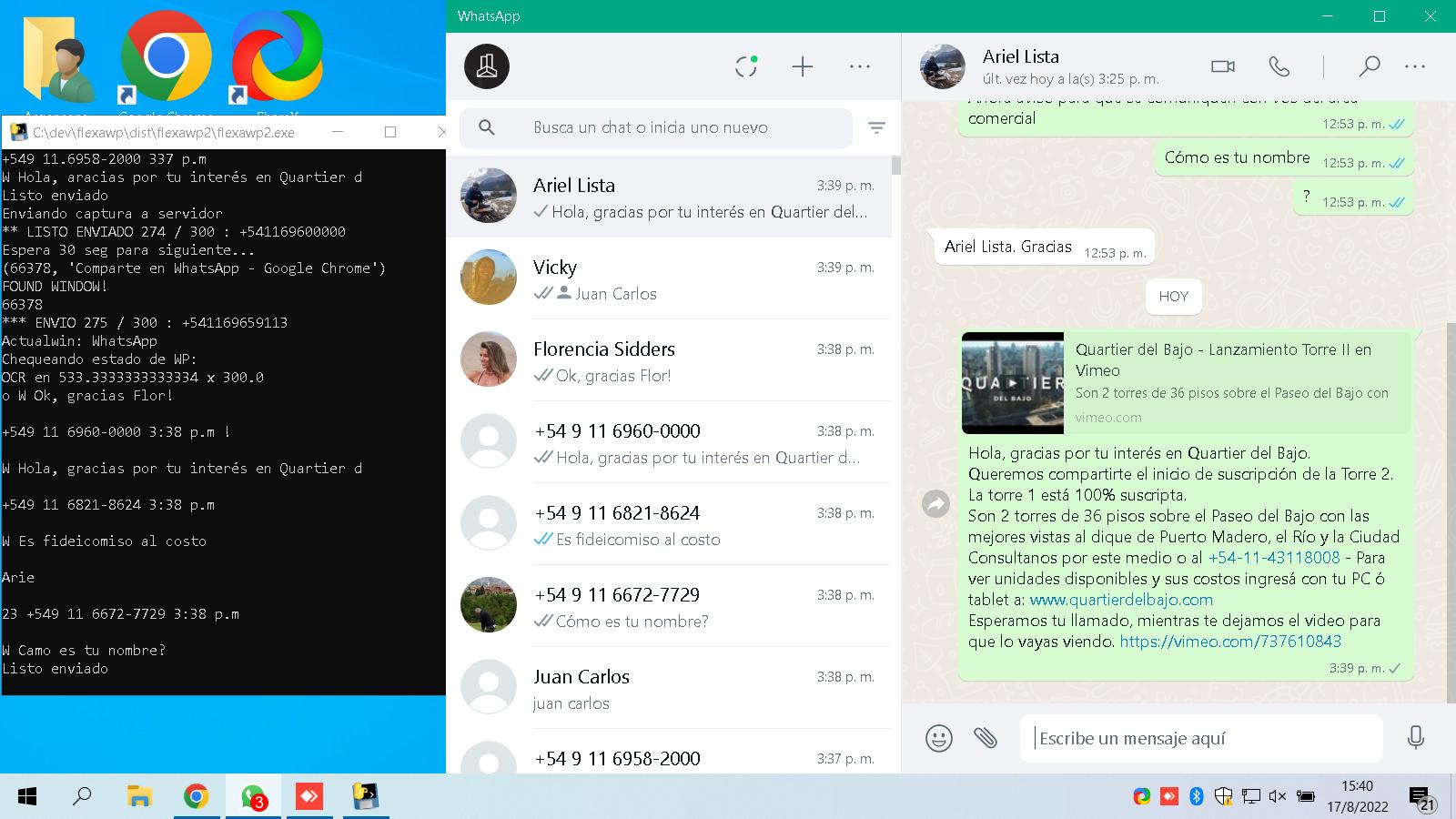
Task: Click muted volume tray icon
Action: [x=1278, y=796]
